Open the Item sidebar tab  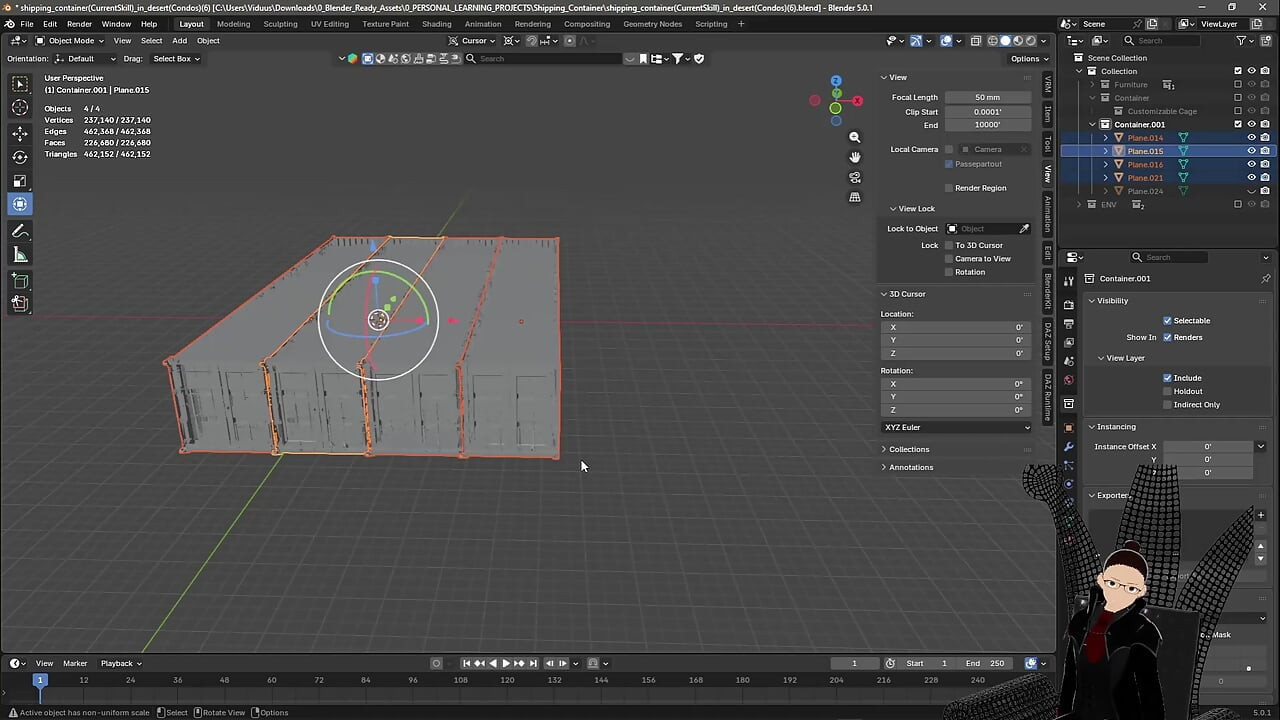[x=1048, y=113]
